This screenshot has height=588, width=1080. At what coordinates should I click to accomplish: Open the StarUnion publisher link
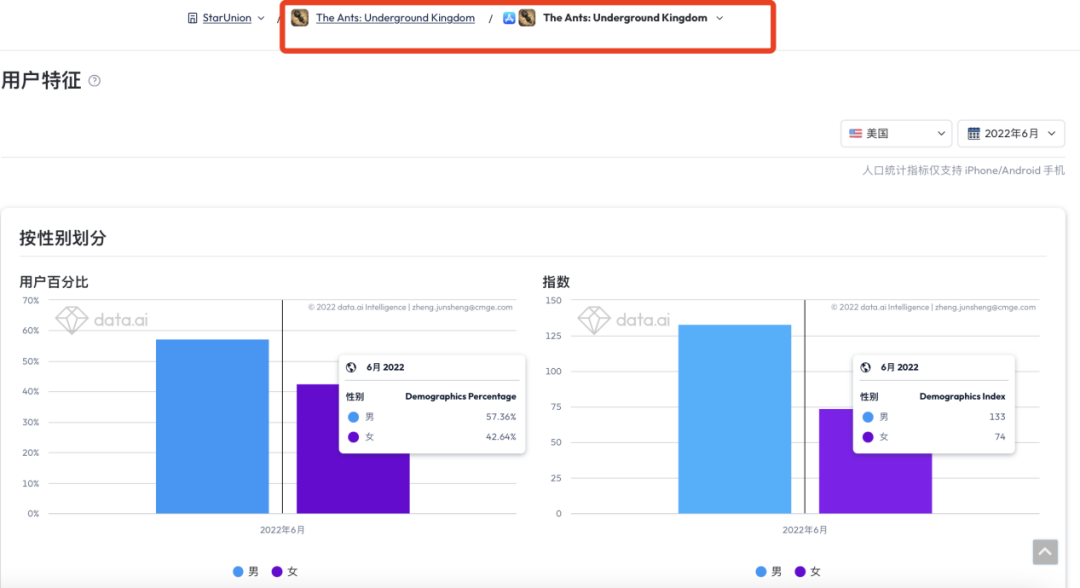click(227, 18)
